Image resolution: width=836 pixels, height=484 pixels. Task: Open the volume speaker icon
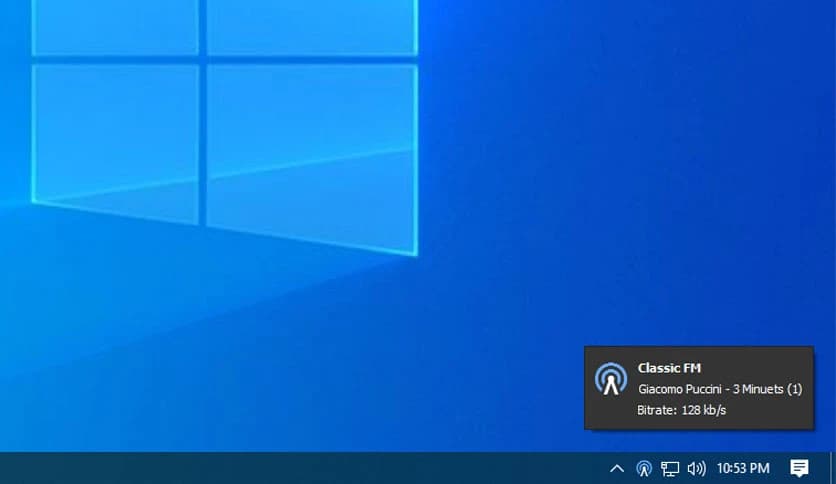696,469
